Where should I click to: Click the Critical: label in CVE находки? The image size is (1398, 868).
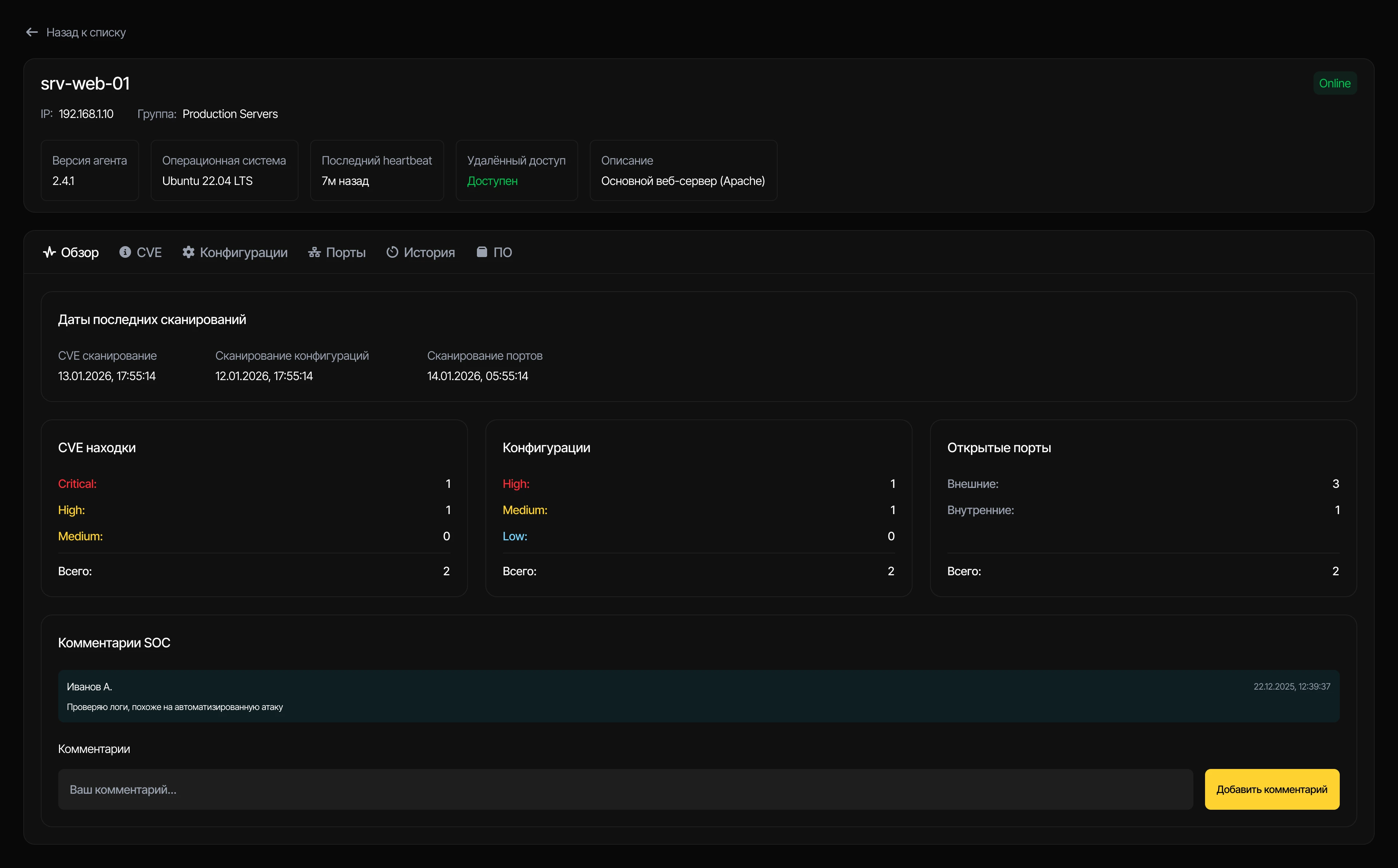click(78, 484)
